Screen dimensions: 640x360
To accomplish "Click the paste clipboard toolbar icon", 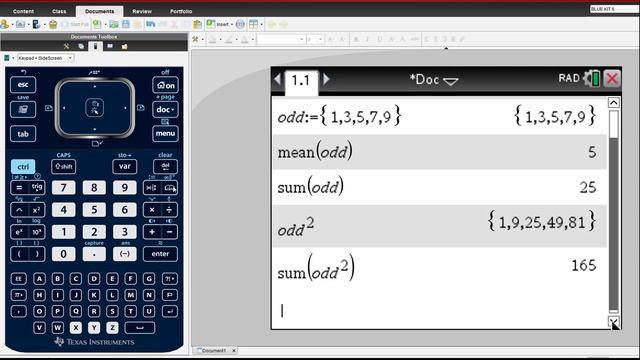I will click(x=198, y=24).
